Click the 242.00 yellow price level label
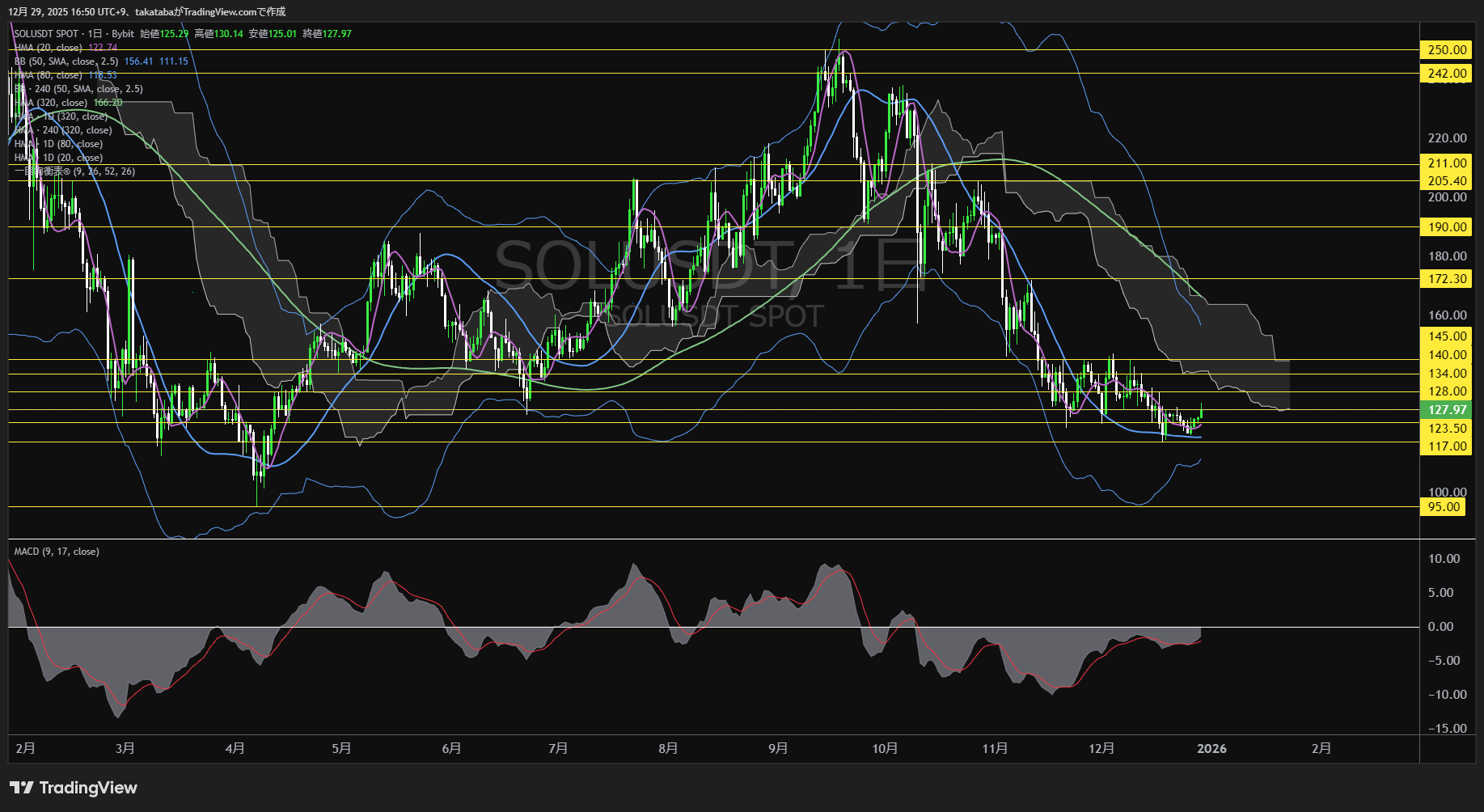Image resolution: width=1484 pixels, height=812 pixels. coord(1446,74)
